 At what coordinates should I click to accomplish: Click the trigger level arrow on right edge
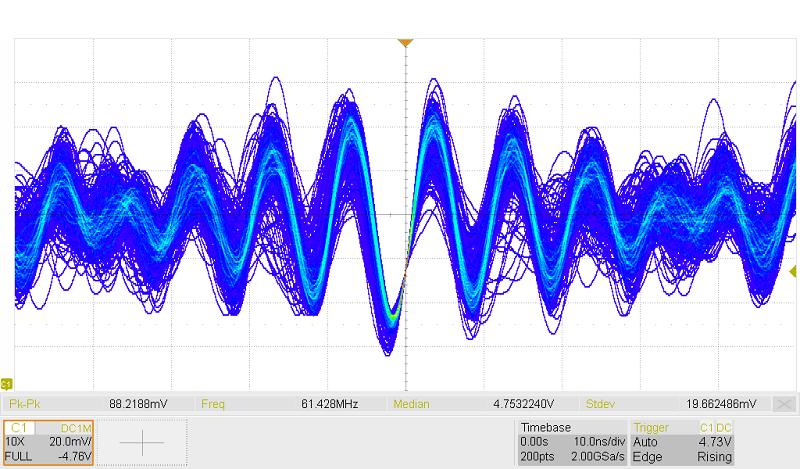[792, 271]
